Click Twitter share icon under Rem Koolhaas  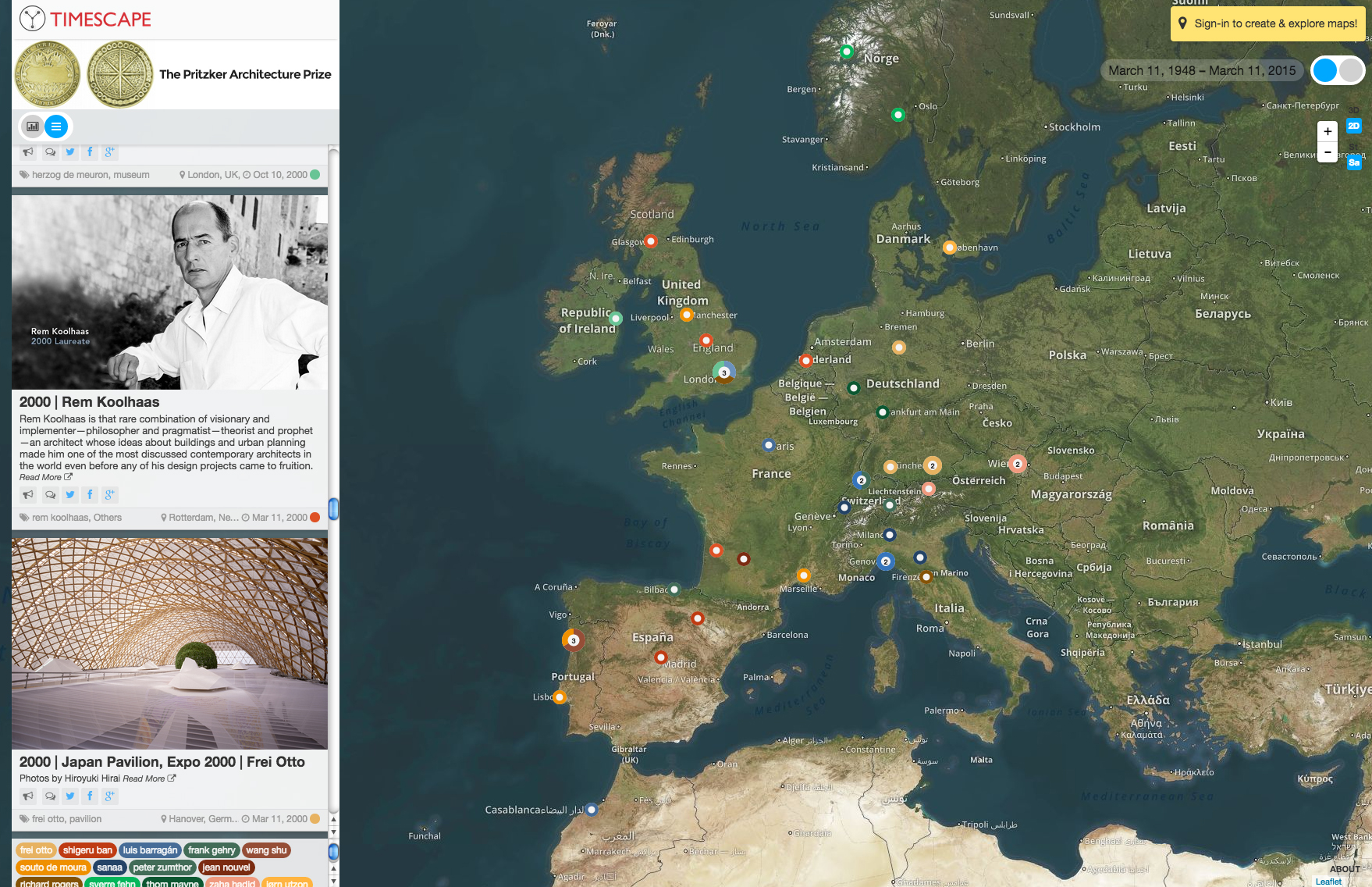click(70, 494)
